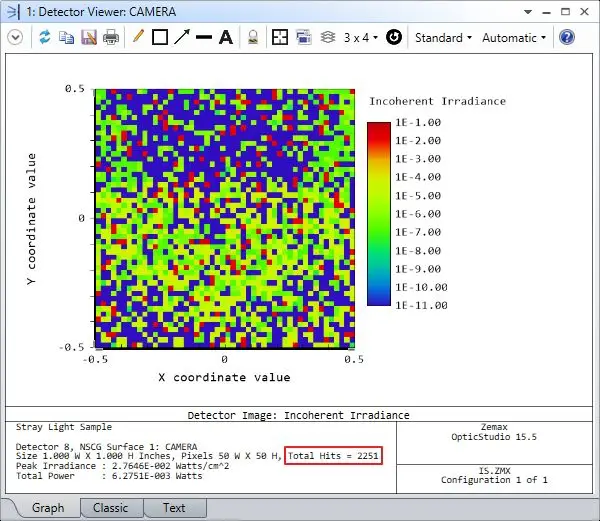
Task: Click the Copy window icon
Action: [x=66, y=37]
